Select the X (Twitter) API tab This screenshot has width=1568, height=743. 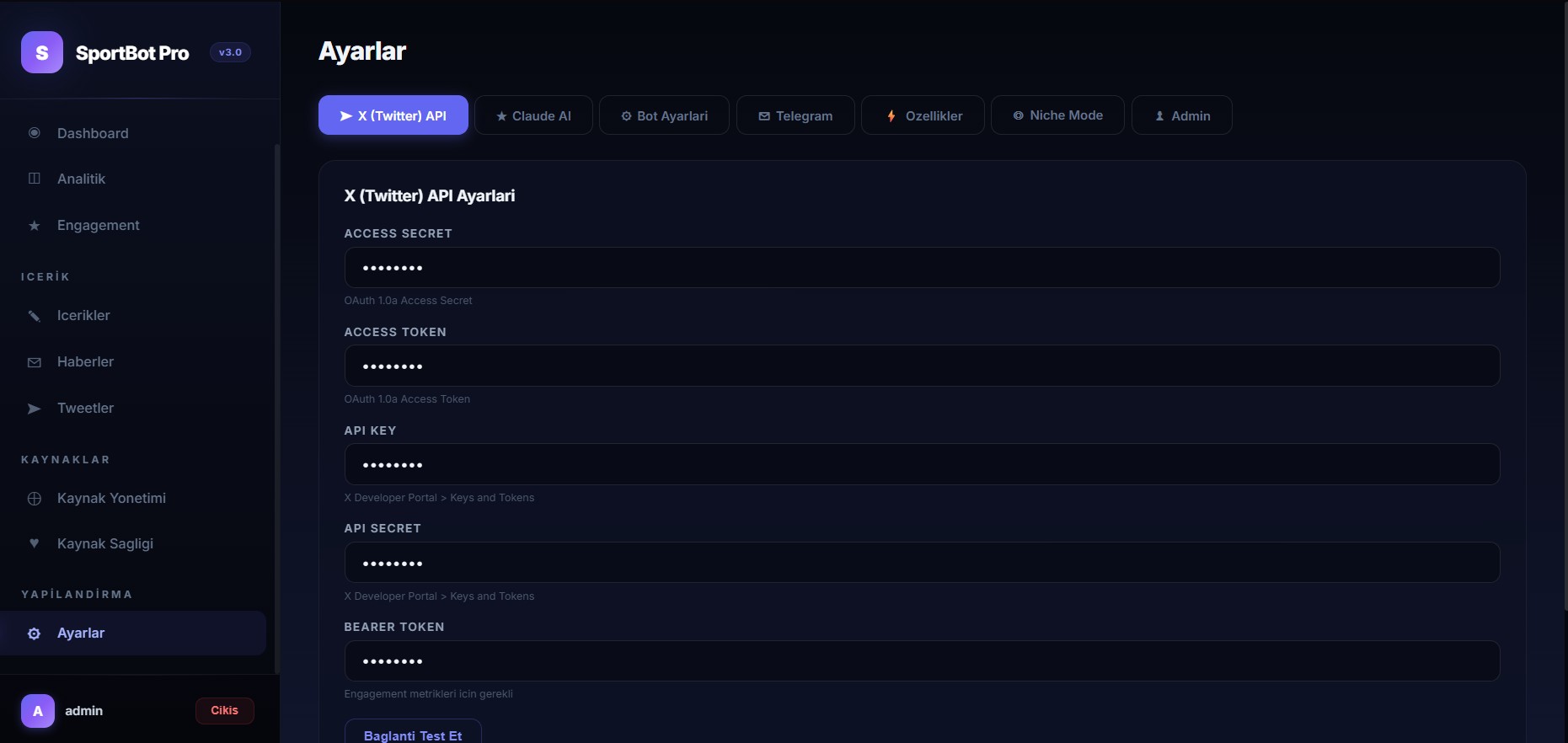tap(393, 115)
